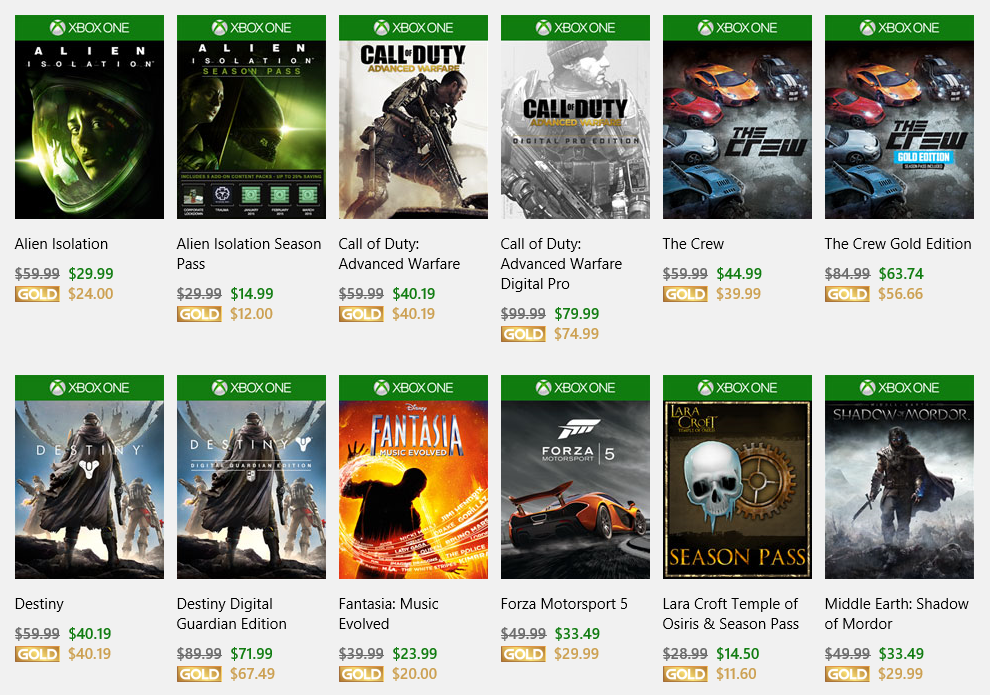Click the Gold badge under Fantasia: Music Evolved
The width and height of the screenshot is (990, 695).
pyautogui.click(x=361, y=674)
